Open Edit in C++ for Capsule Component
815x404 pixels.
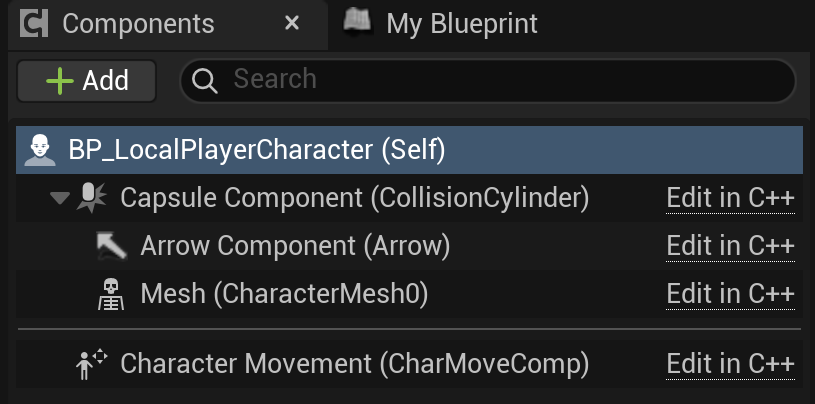(730, 198)
